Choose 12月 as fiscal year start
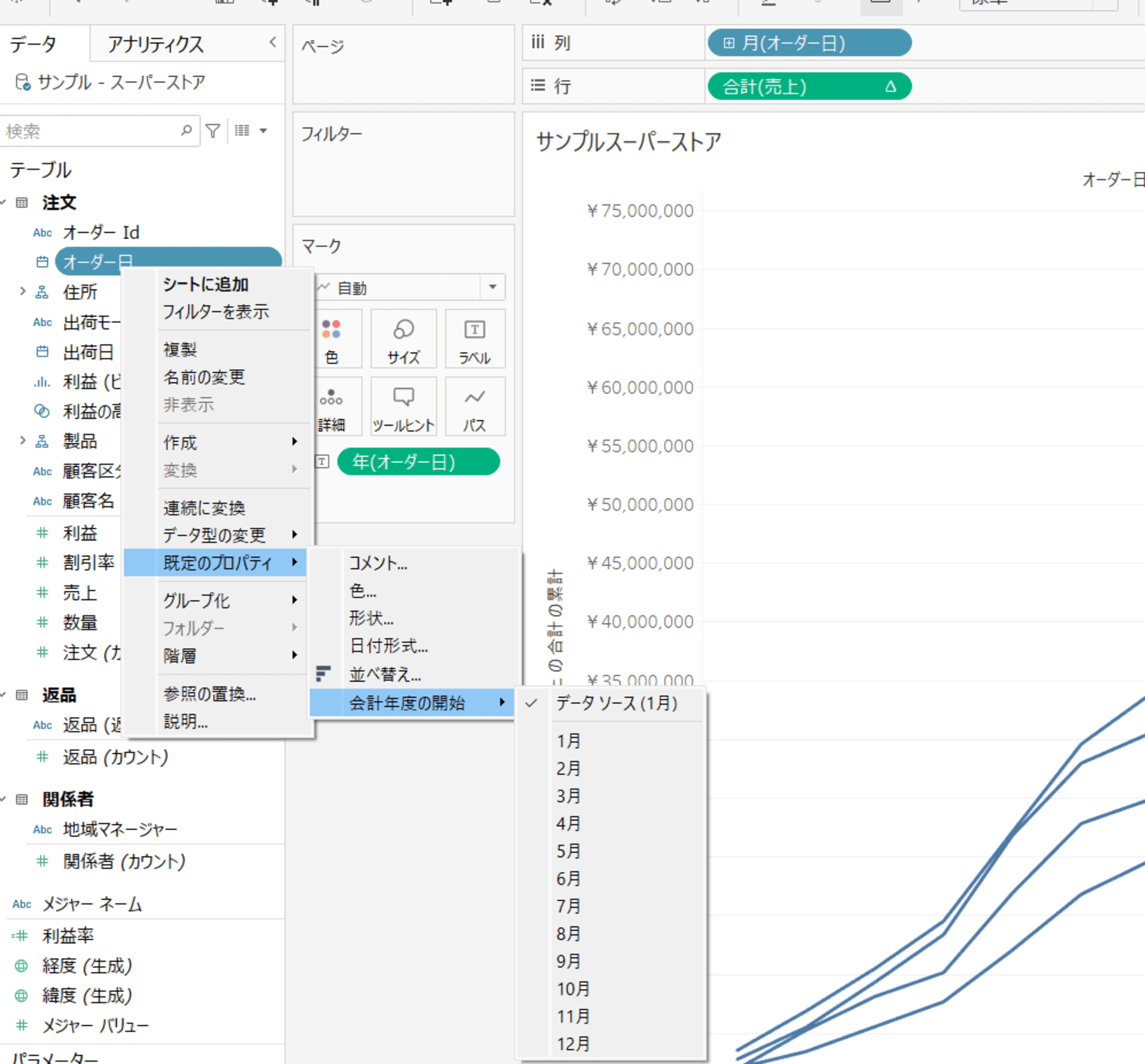Image resolution: width=1145 pixels, height=1064 pixels. (x=611, y=1044)
